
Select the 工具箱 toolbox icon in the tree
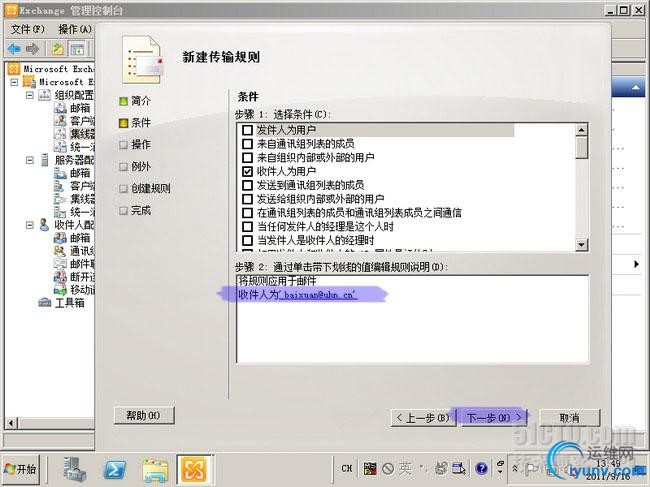click(44, 303)
